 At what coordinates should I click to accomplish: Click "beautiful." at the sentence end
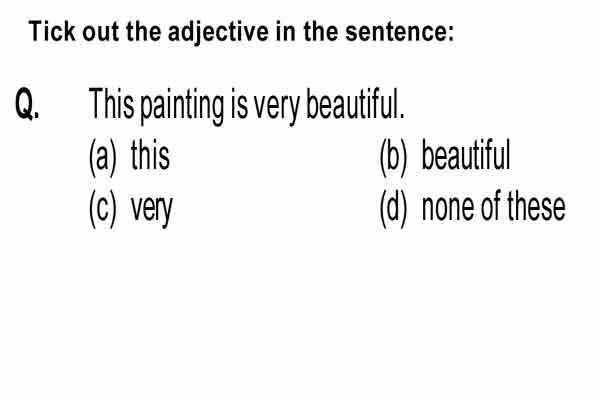pos(355,104)
